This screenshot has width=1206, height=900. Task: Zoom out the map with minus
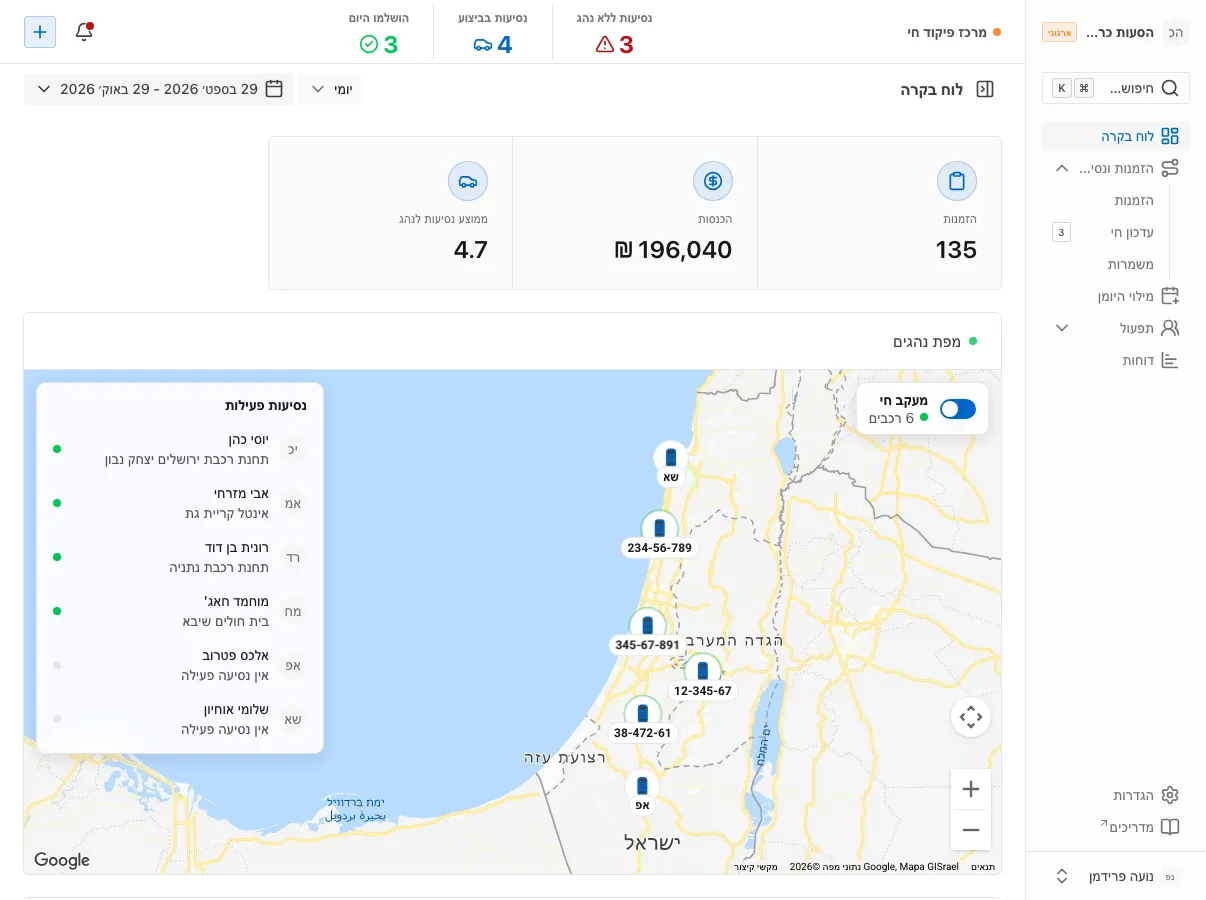click(x=970, y=830)
